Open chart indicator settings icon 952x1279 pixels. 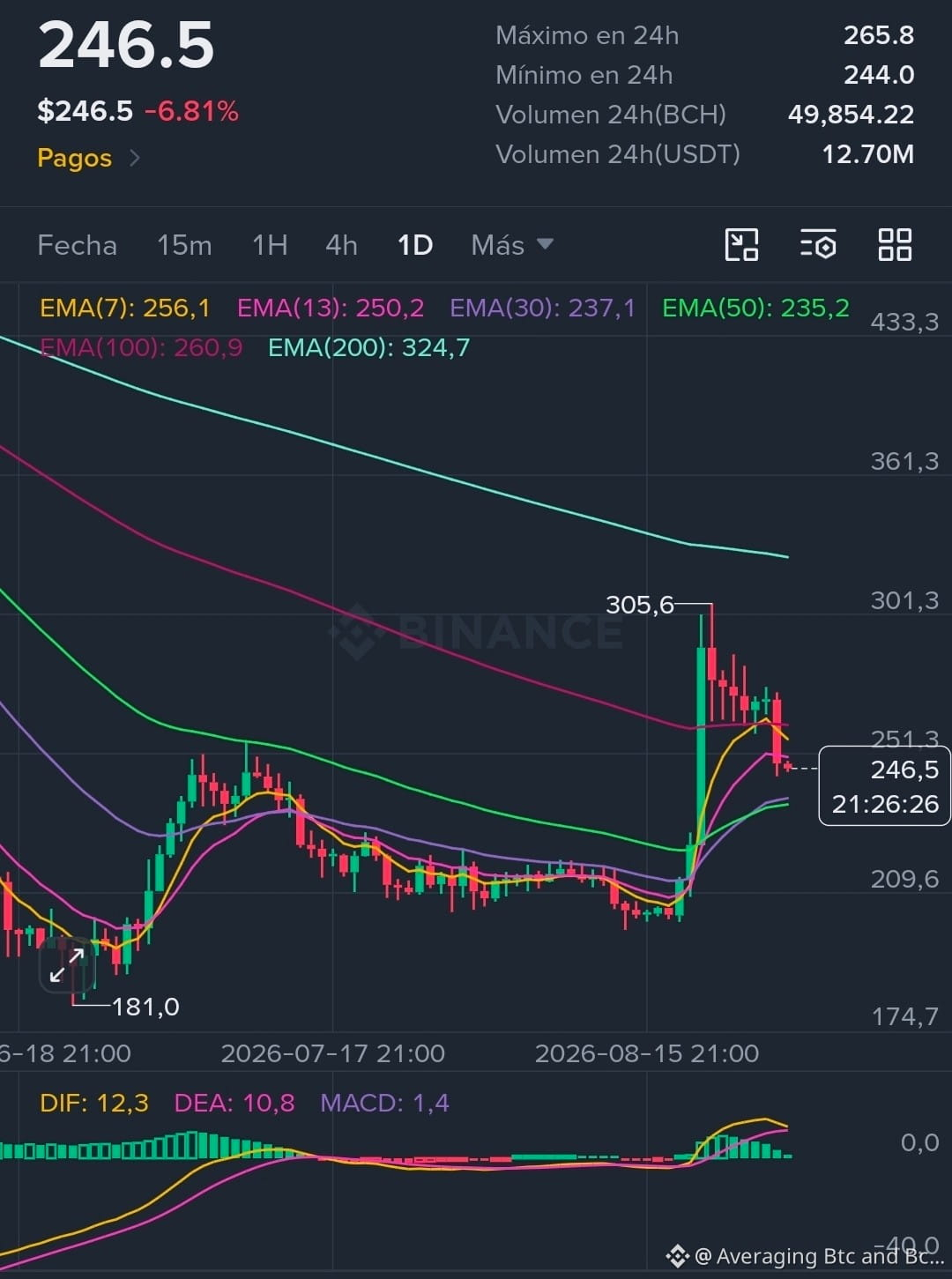click(818, 245)
